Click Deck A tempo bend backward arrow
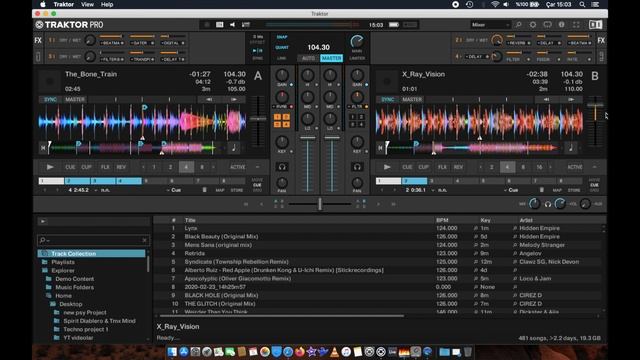This screenshot has width=640, height=360. (209, 99)
